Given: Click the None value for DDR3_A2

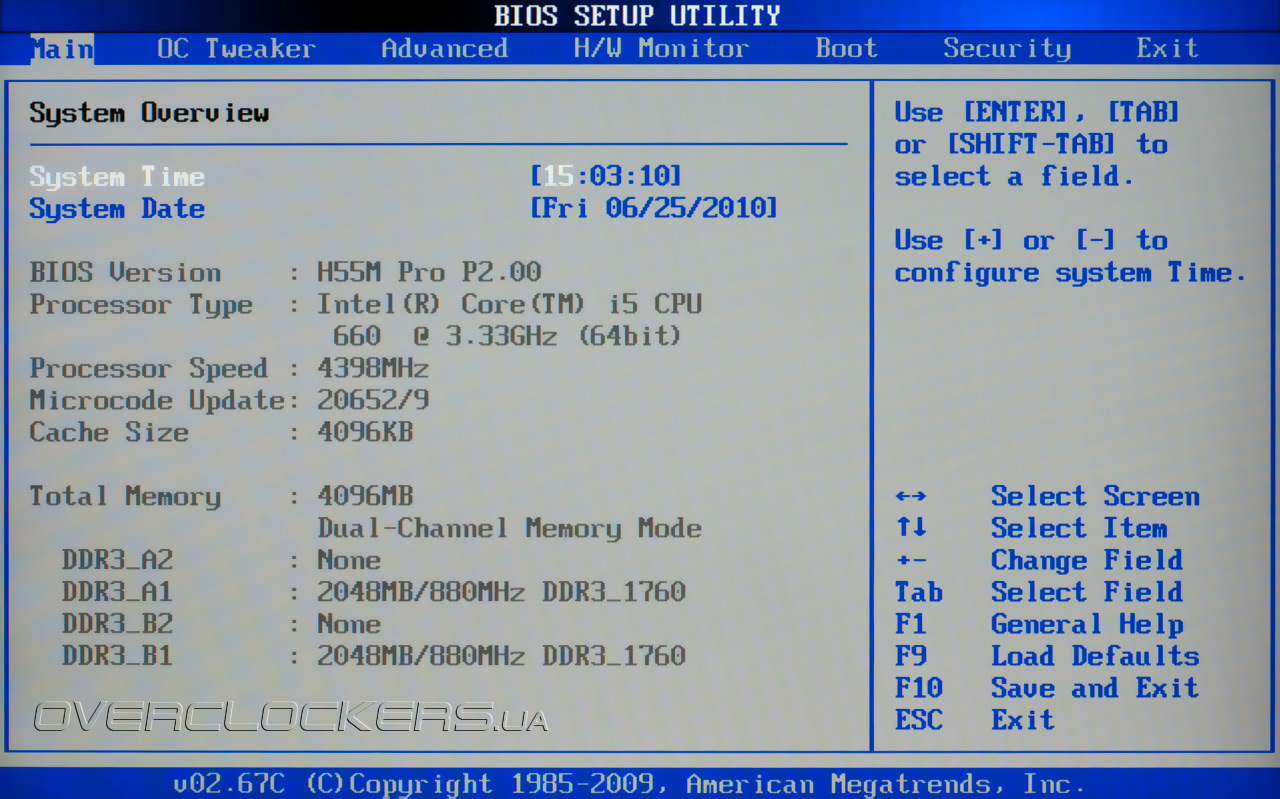Looking at the screenshot, I should [x=349, y=561].
